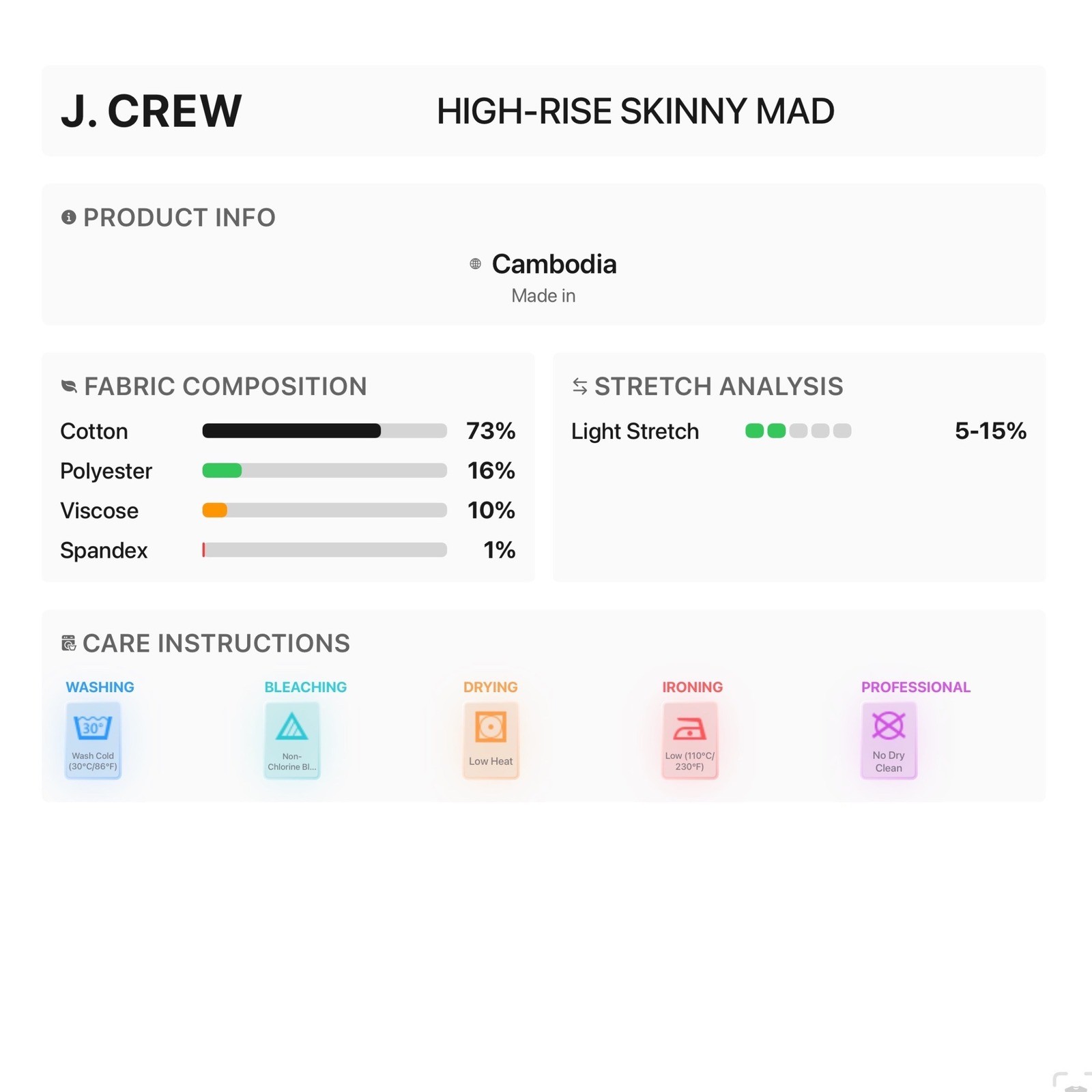
Task: Select the WASHING care heading
Action: pyautogui.click(x=100, y=687)
